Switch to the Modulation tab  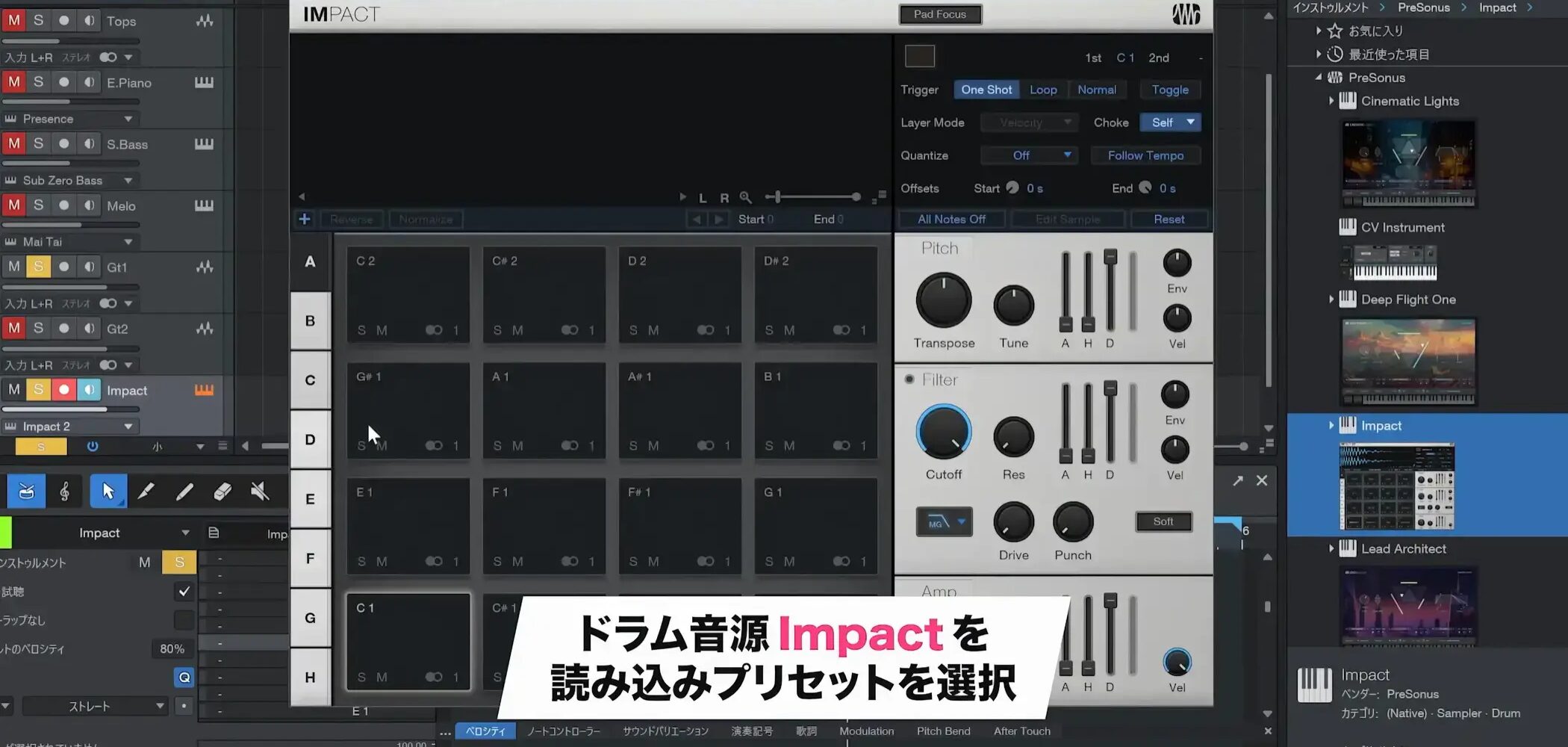pos(866,731)
